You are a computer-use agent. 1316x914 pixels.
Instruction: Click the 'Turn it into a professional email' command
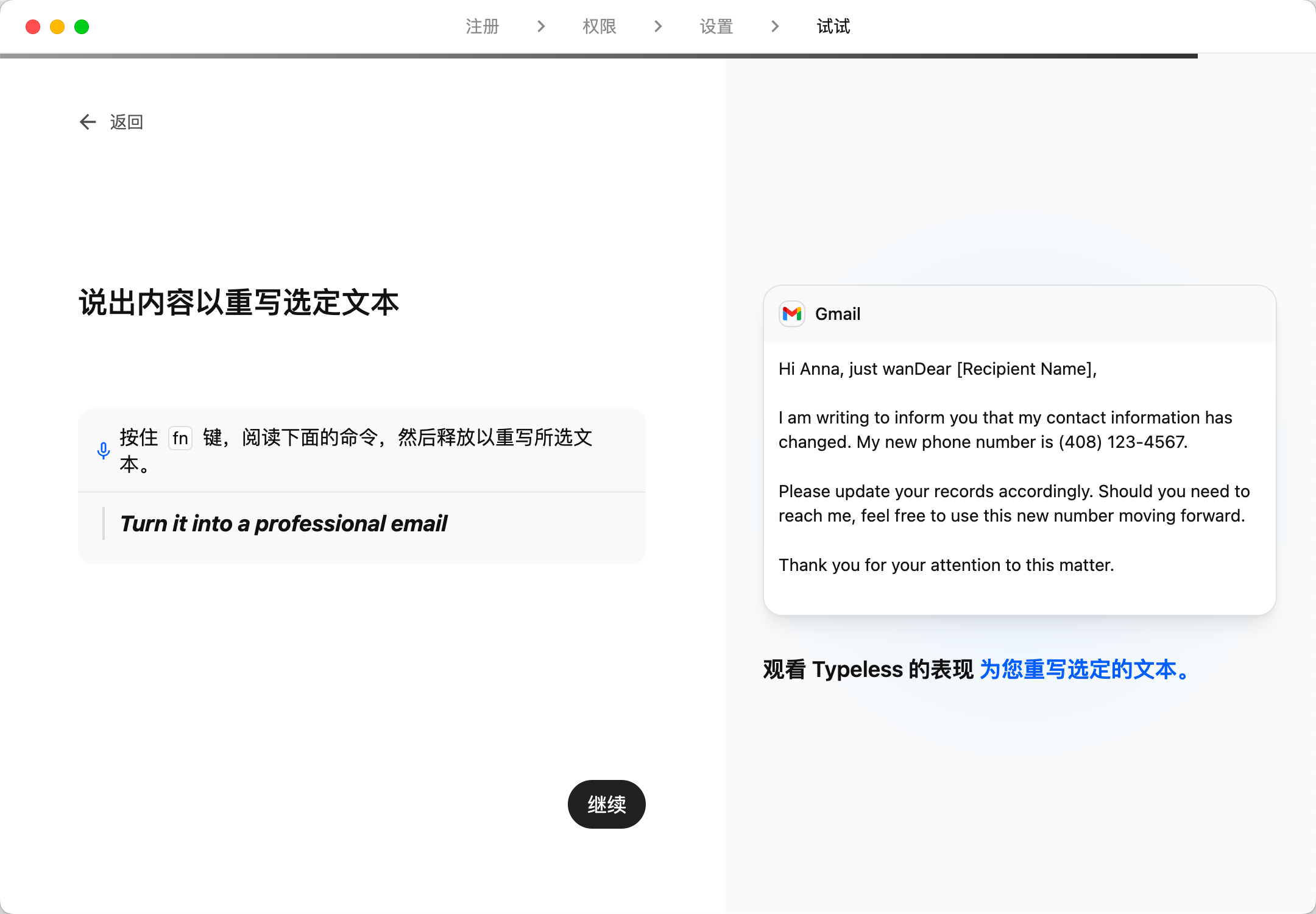[x=284, y=523]
